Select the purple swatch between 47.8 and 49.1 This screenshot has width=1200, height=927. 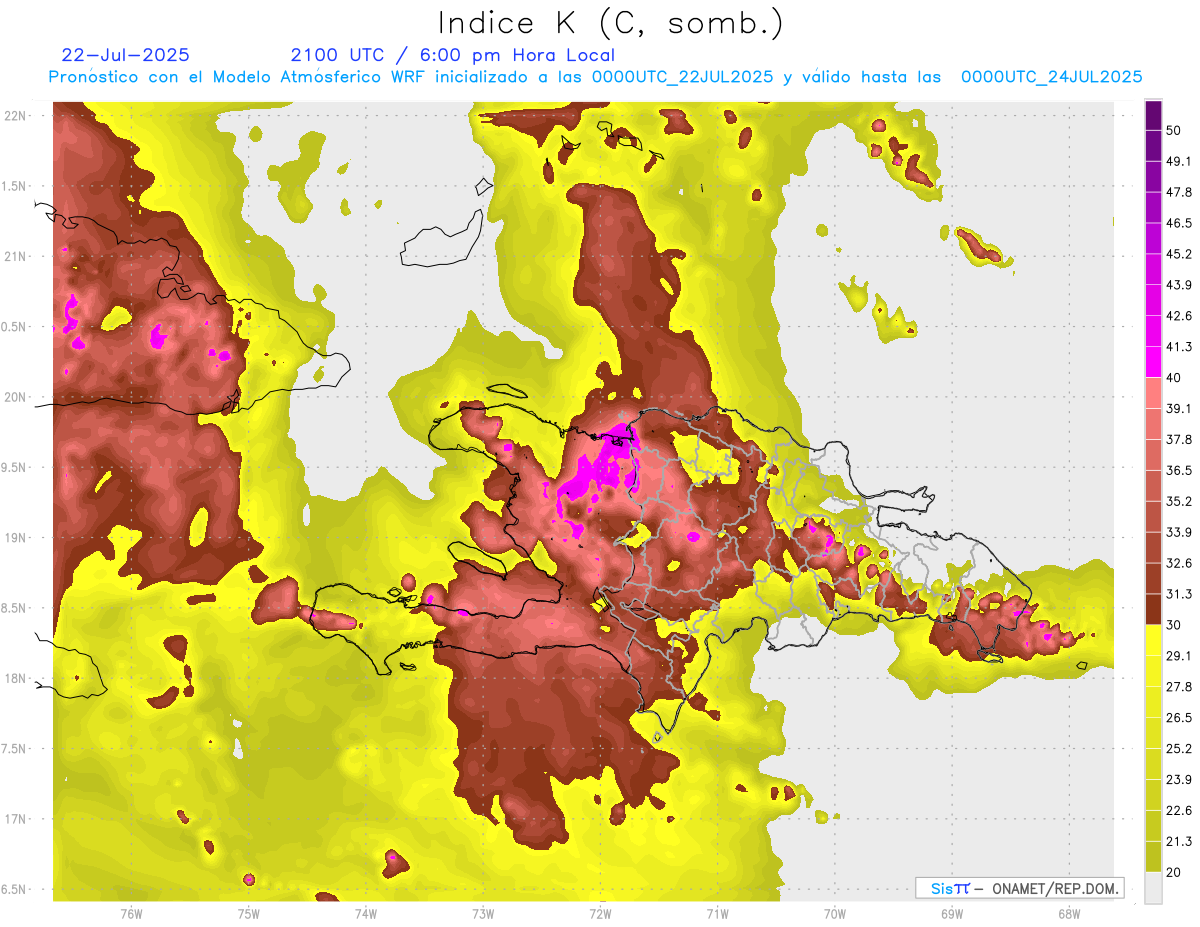click(x=1153, y=177)
